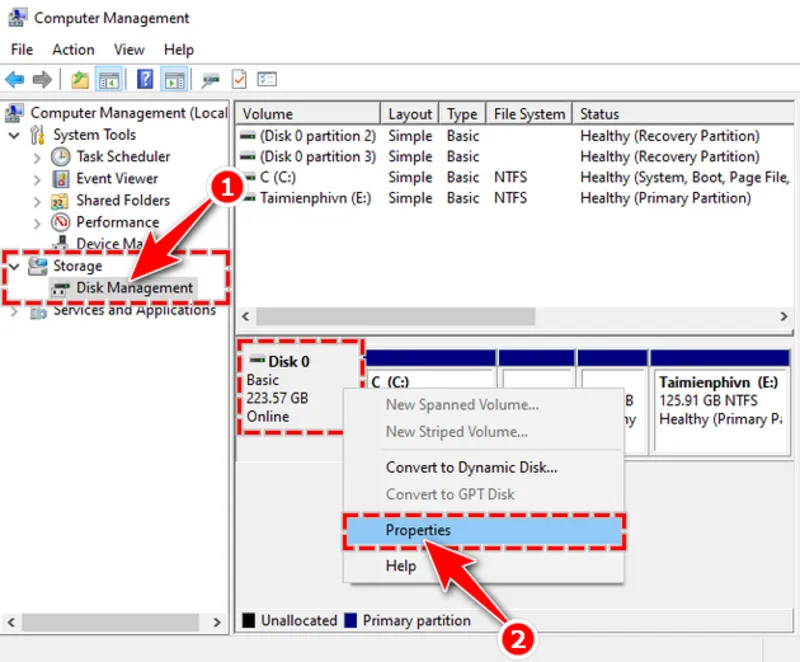The height and width of the screenshot is (662, 800).
Task: Collapse the System Tools branch
Action: click(x=14, y=135)
